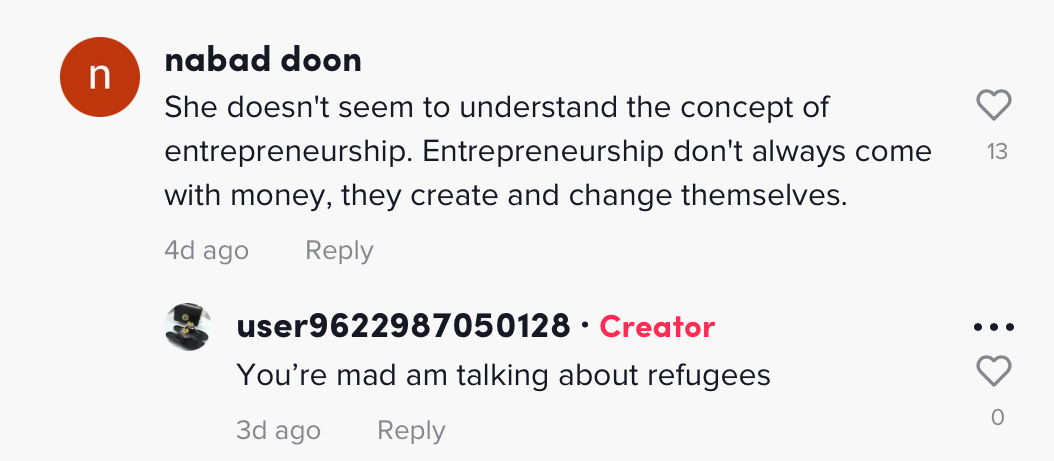Open user9622987050128's profile via username
The width and height of the screenshot is (1054, 461).
[x=403, y=326]
